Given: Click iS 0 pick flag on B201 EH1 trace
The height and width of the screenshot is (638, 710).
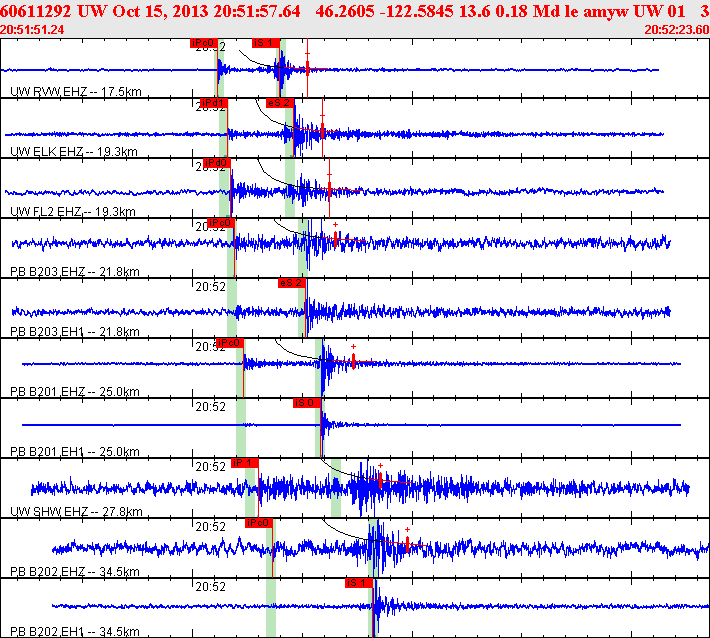Looking at the screenshot, I should click(x=307, y=403).
